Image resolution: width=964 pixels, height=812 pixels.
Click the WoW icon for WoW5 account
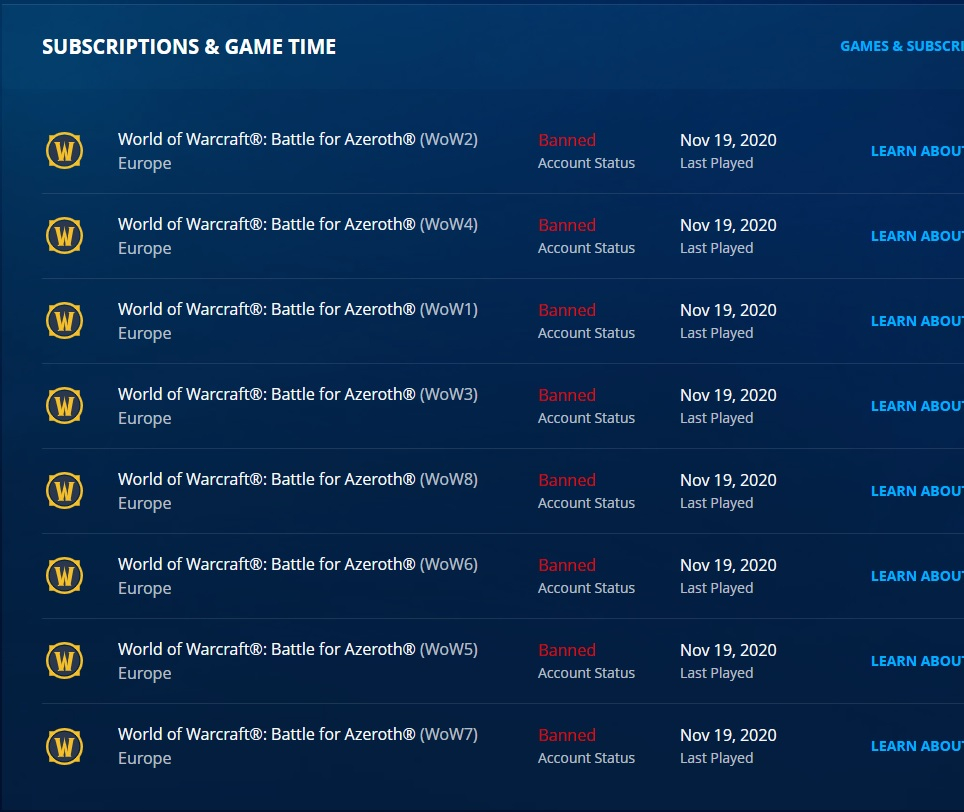[65, 660]
